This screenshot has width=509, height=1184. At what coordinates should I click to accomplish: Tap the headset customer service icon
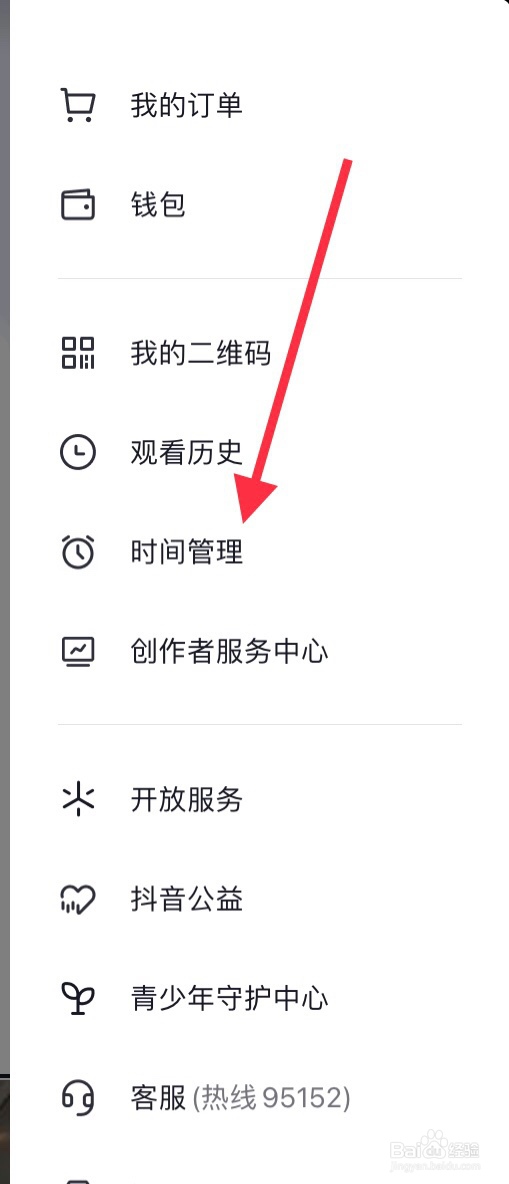point(78,1098)
